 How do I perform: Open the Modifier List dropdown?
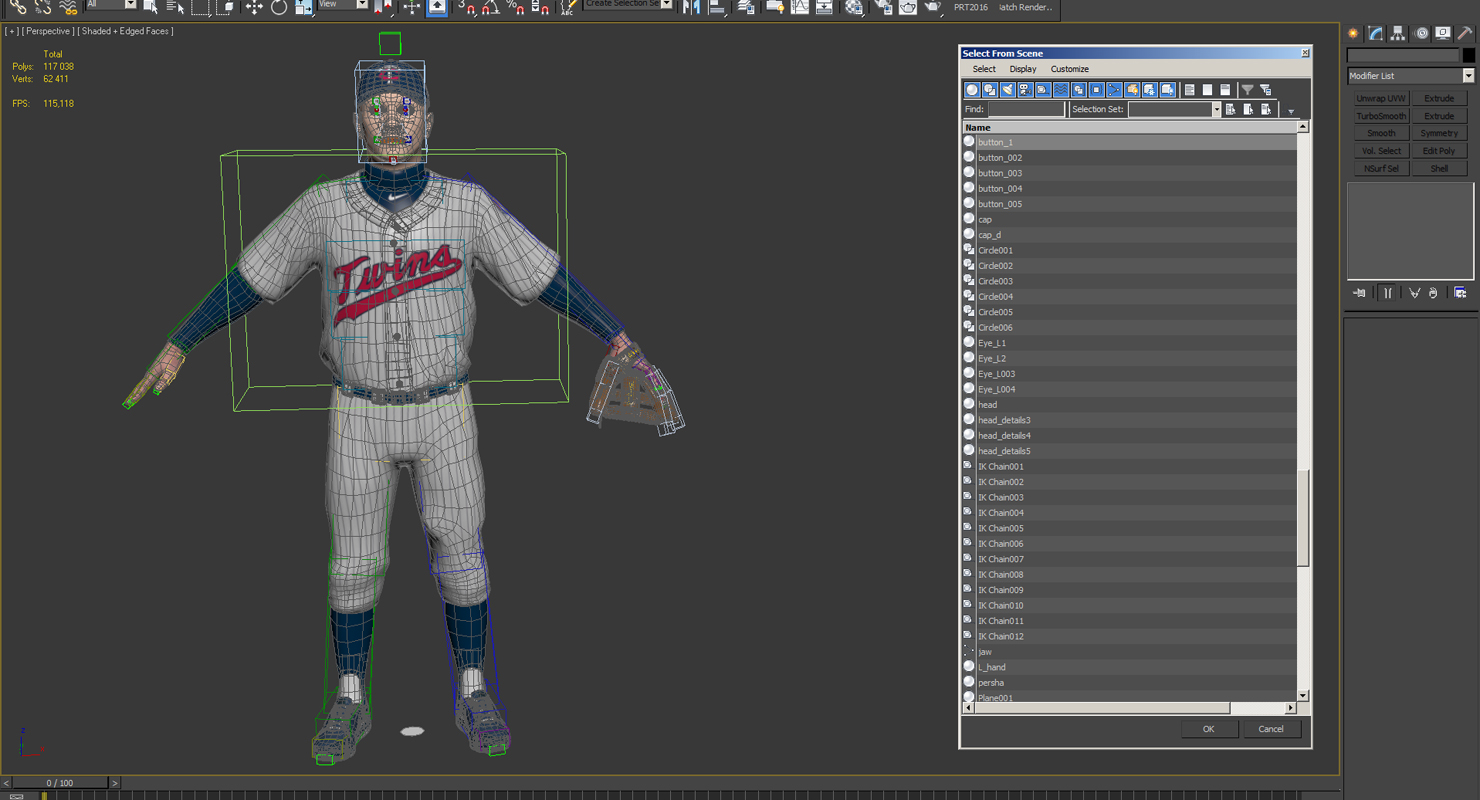pos(1411,76)
